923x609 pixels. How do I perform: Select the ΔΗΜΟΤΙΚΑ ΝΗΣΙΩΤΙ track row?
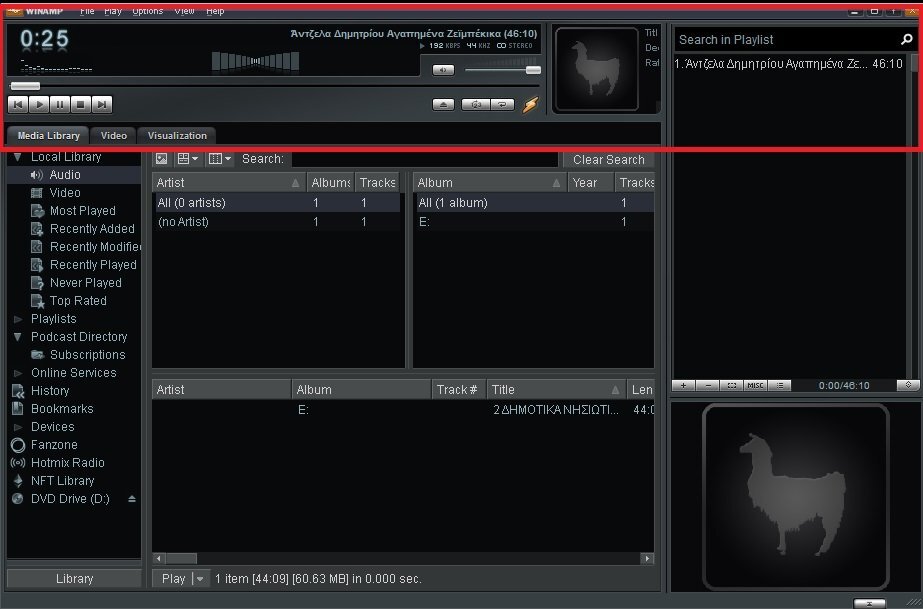[x=403, y=410]
